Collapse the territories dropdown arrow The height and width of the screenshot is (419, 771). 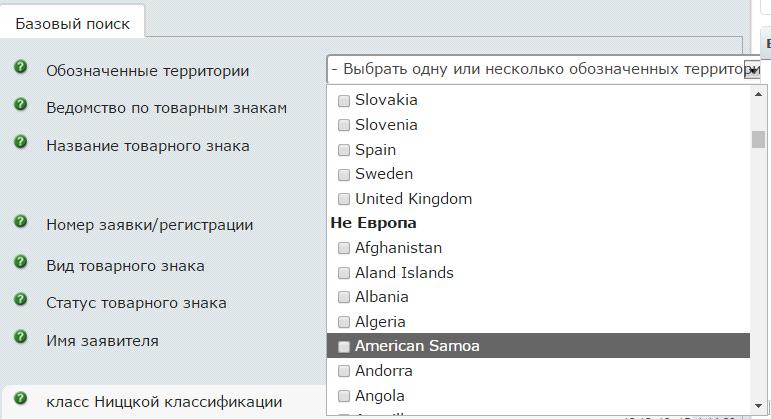click(x=751, y=70)
